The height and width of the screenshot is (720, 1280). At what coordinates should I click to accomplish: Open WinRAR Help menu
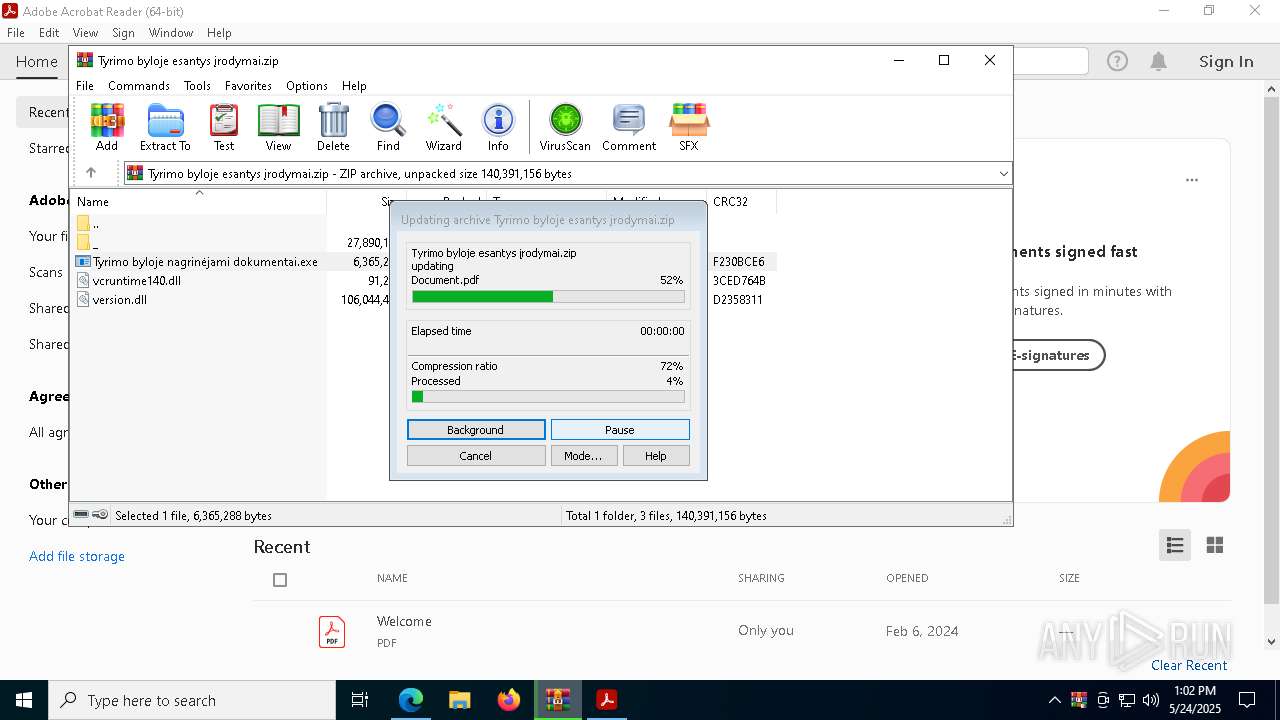click(x=354, y=86)
